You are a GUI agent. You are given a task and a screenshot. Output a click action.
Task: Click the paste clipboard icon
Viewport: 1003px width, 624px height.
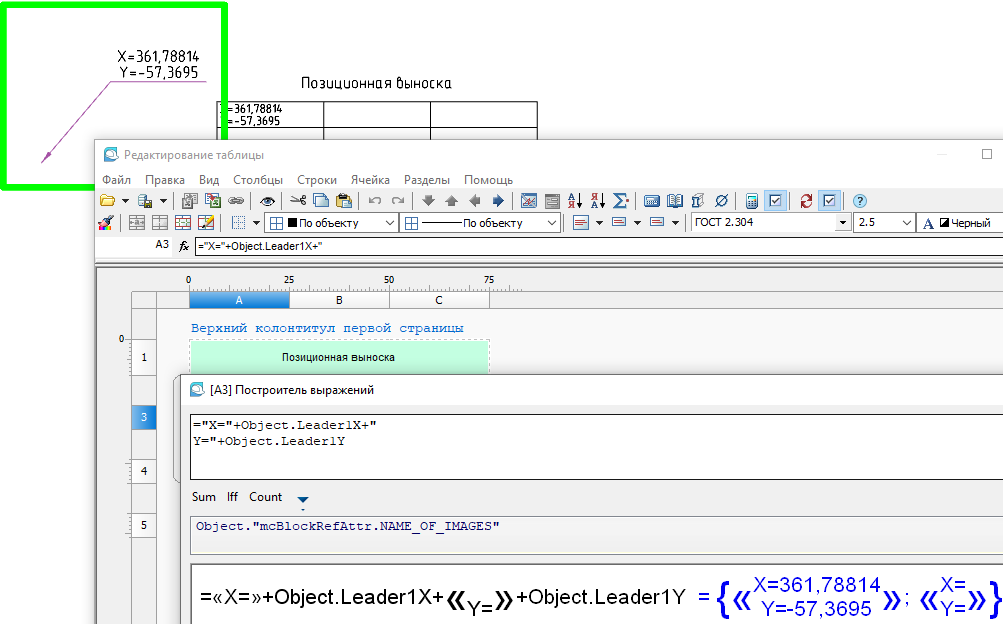pyautogui.click(x=344, y=201)
